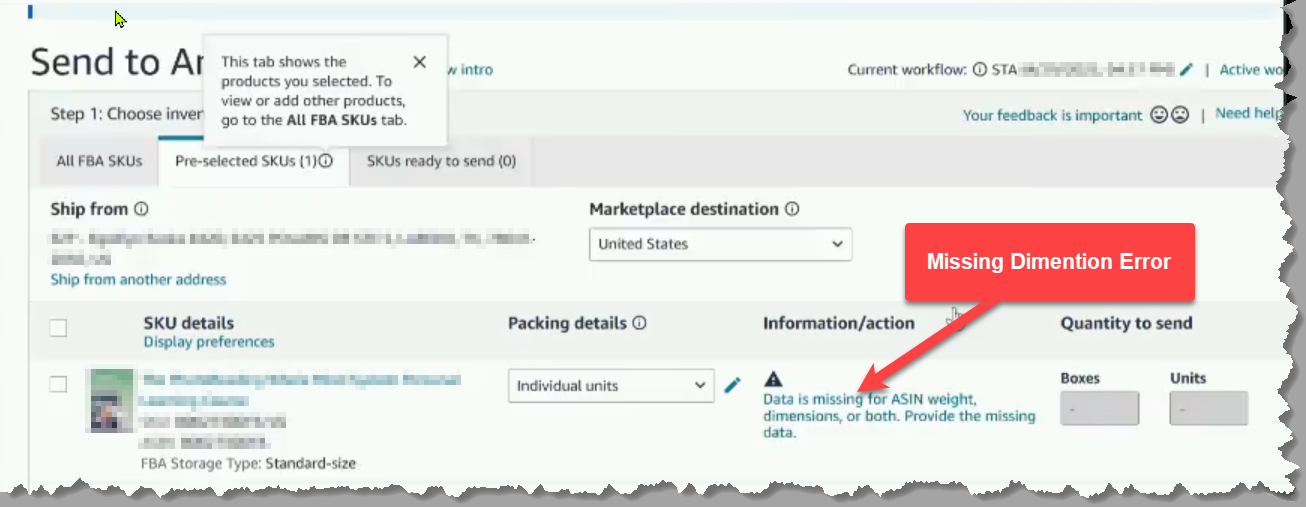Open the Individual units packing dropdown
Image resolution: width=1306 pixels, height=507 pixels.
pos(611,386)
